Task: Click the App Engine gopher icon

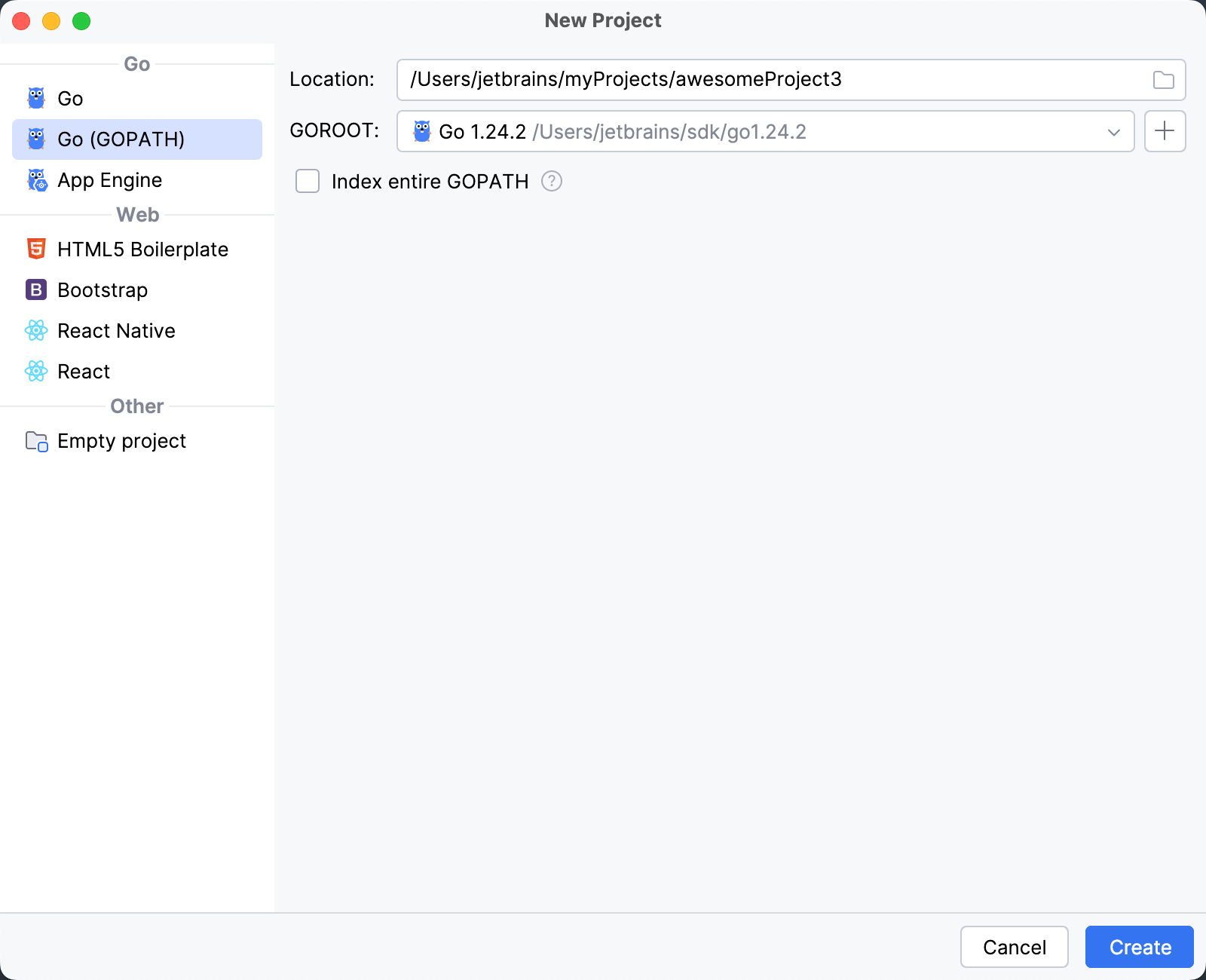Action: click(35, 179)
